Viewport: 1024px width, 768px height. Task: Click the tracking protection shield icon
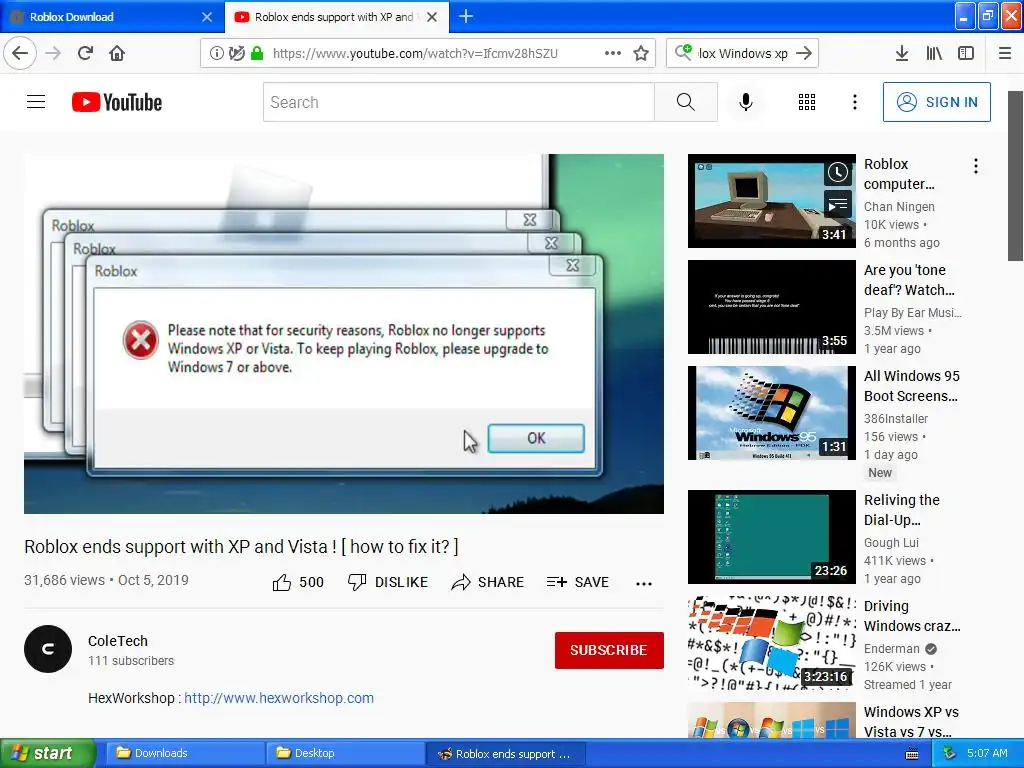click(x=236, y=54)
